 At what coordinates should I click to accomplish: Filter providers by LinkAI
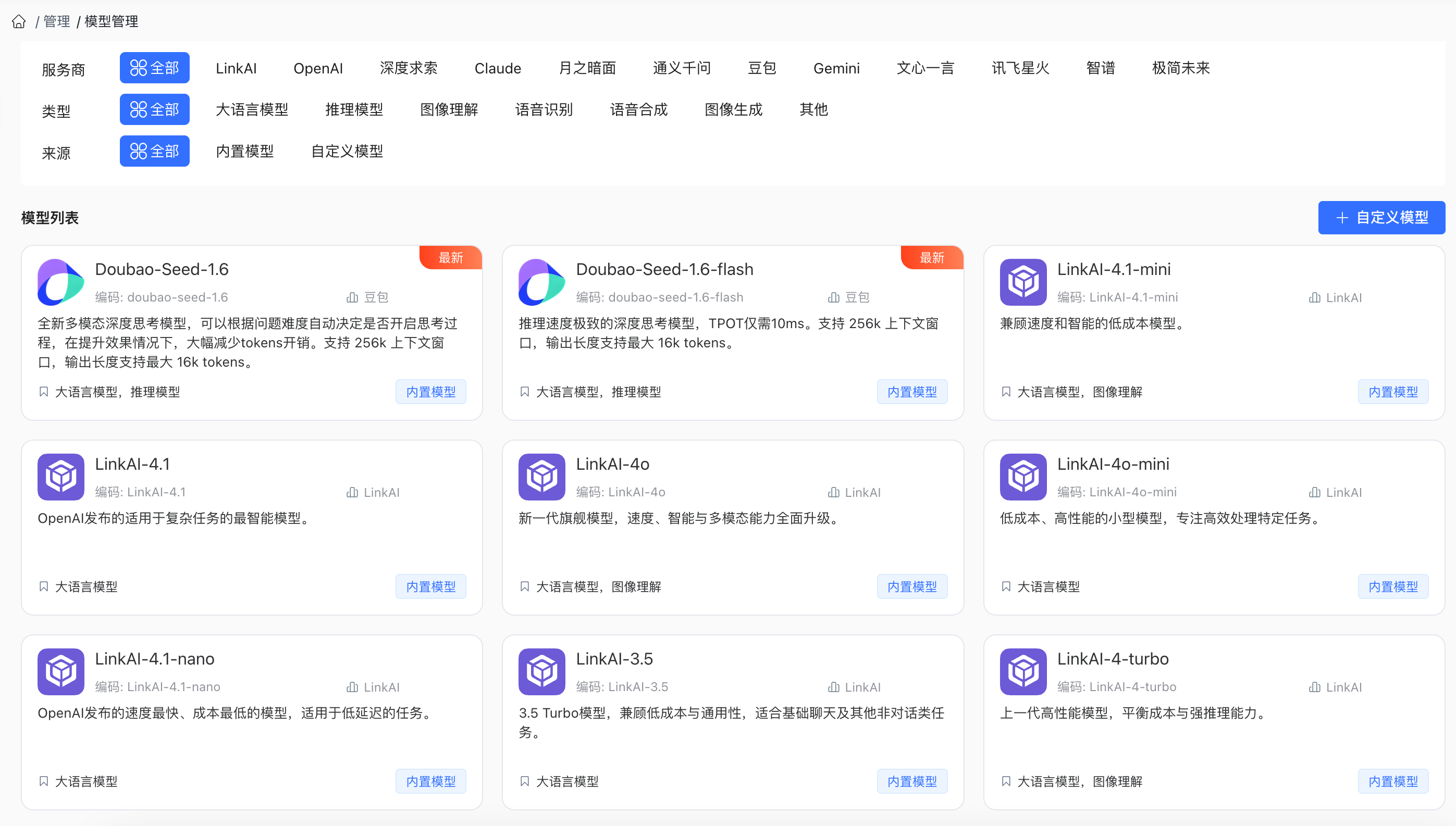click(x=236, y=68)
